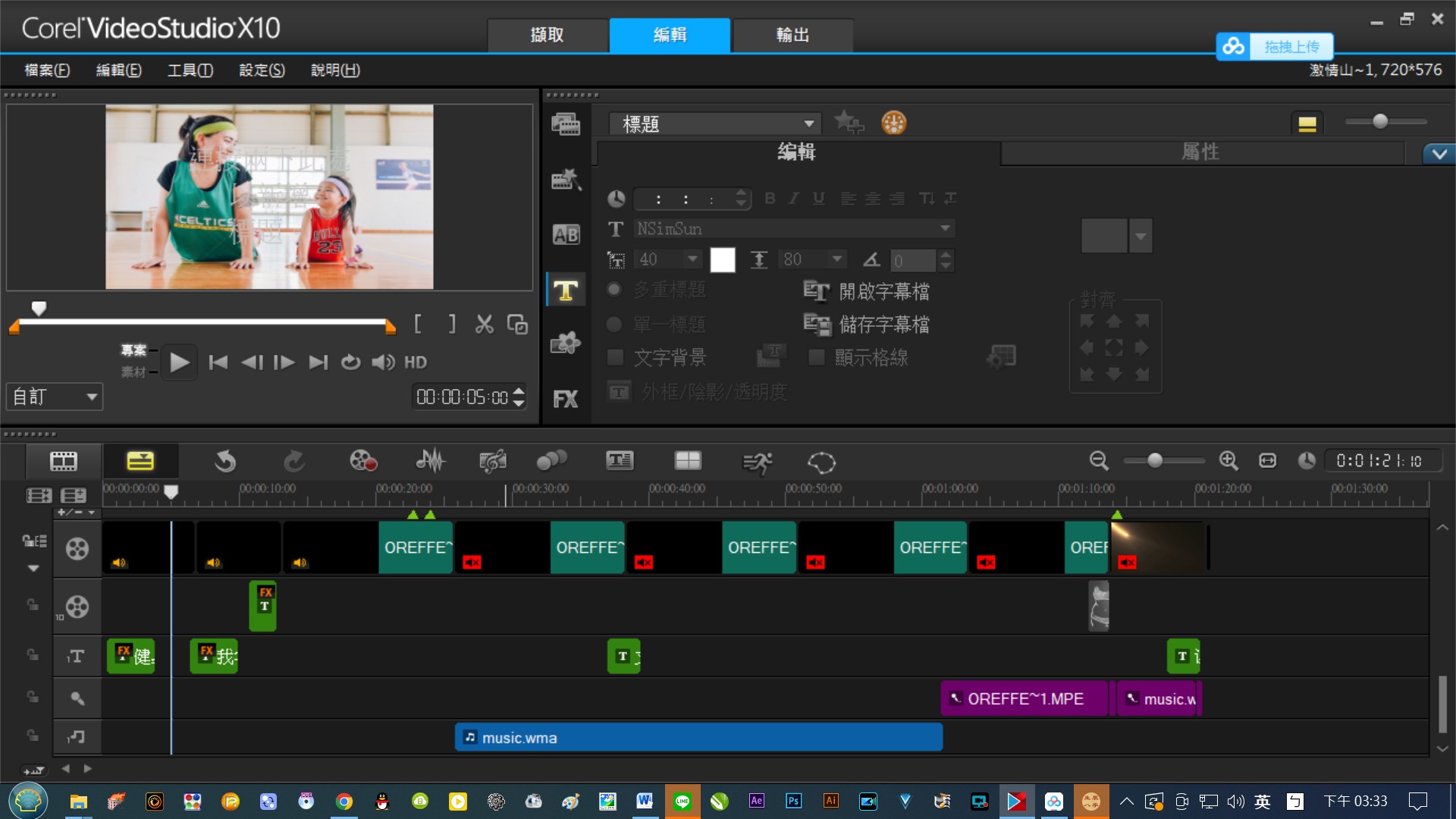Click the 拖拽上传 upload button
1456x819 pixels.
1275,46
